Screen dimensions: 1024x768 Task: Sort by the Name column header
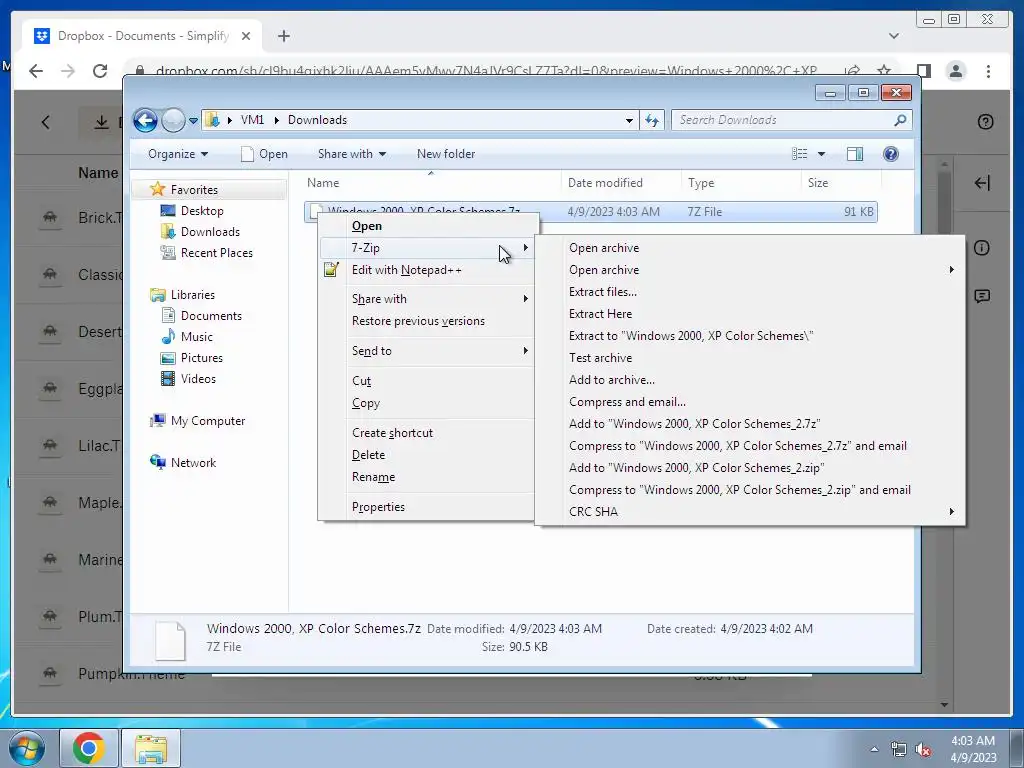tap(432, 183)
